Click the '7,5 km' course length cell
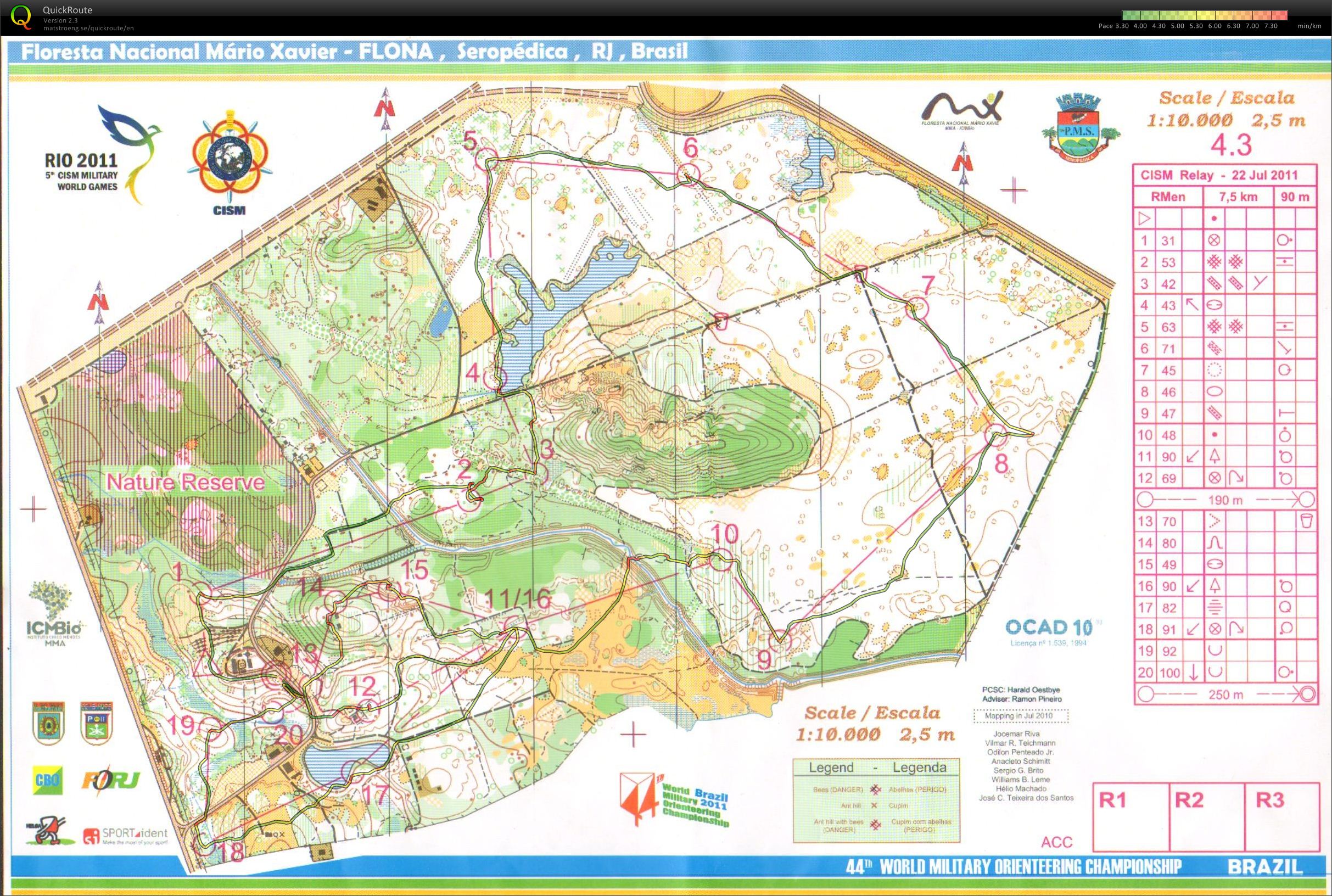 [1238, 197]
